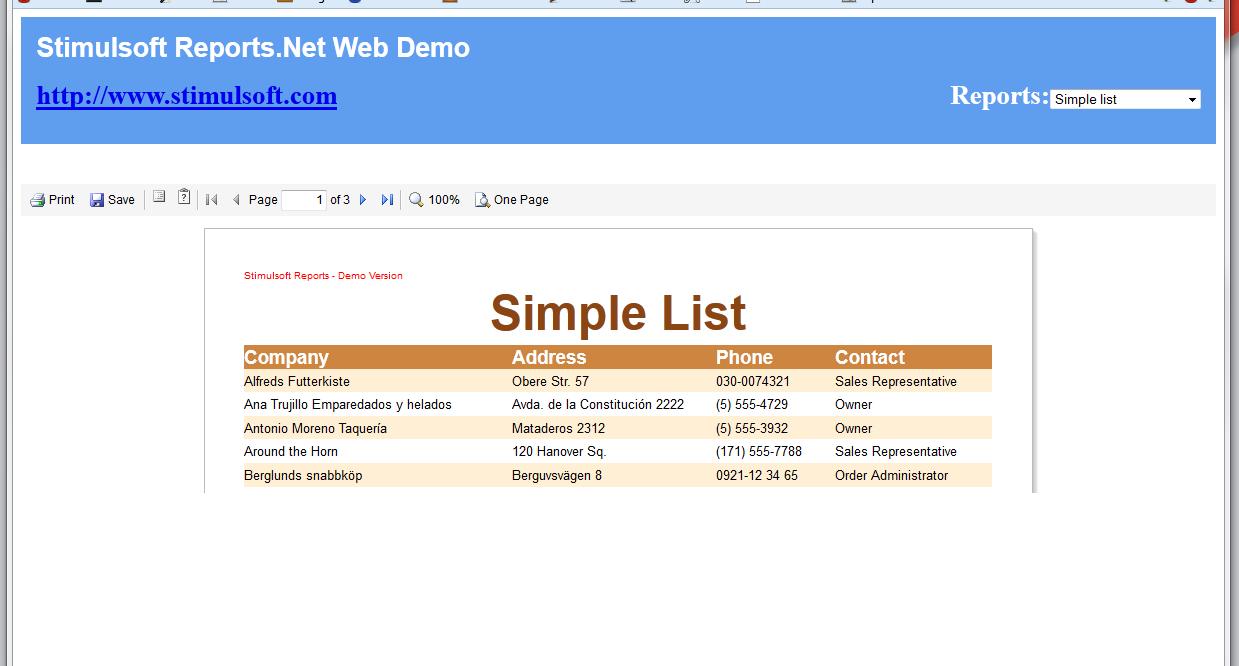
Task: Click the page number input field
Action: 304,200
